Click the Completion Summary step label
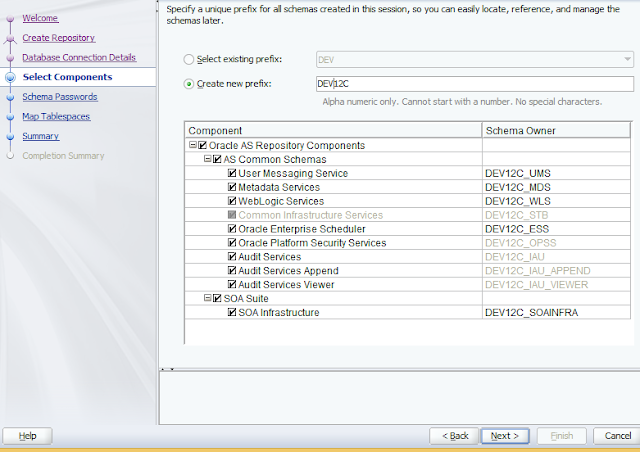This screenshot has height=452, width=640. pyautogui.click(x=63, y=156)
